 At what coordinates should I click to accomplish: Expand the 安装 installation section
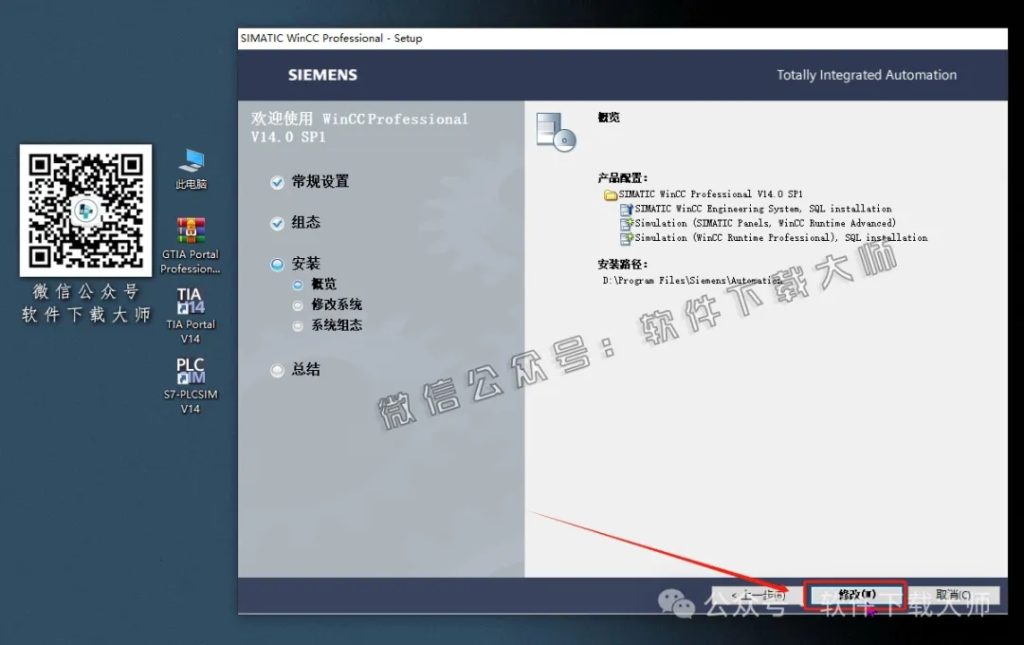click(x=277, y=262)
